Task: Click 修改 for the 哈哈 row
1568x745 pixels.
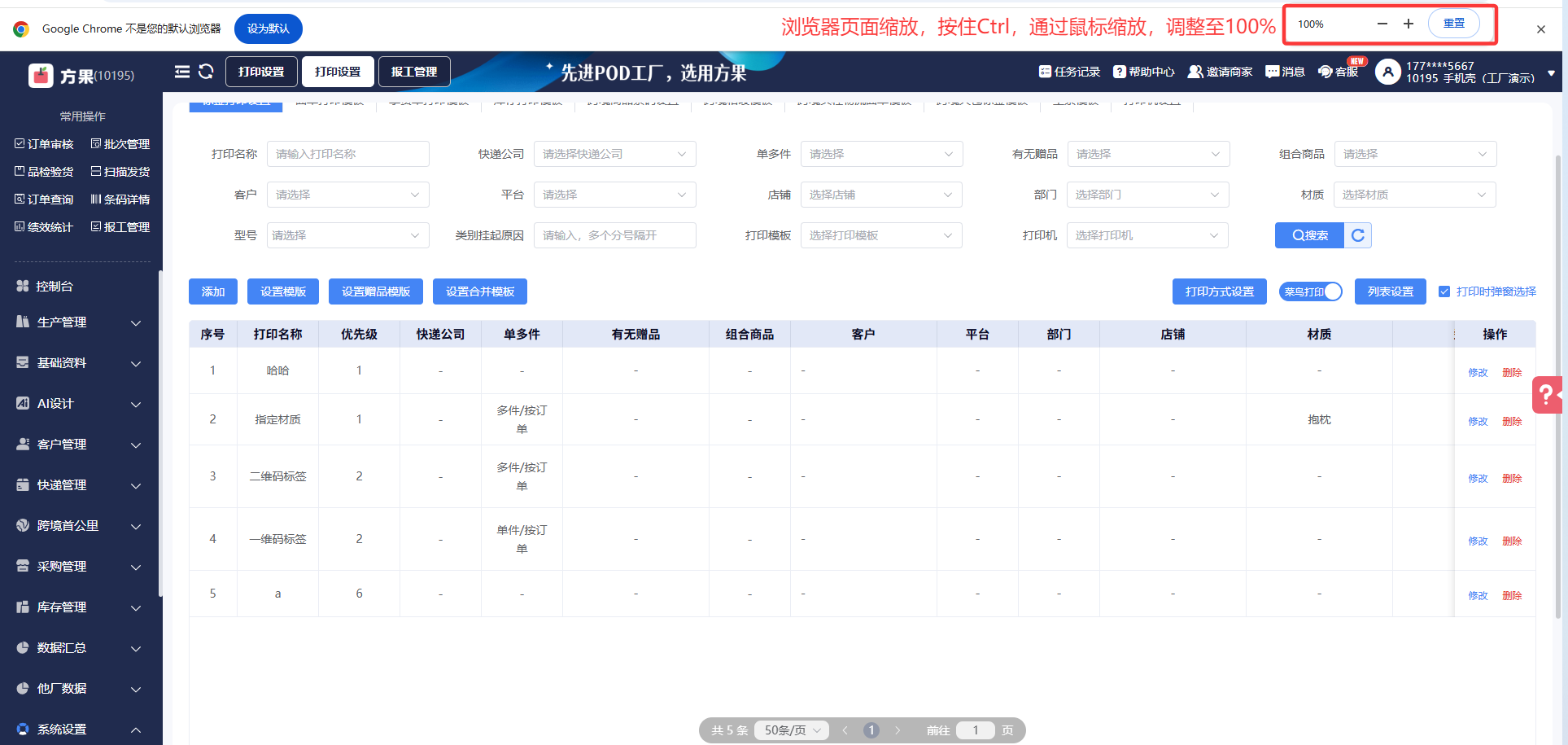Action: (1478, 373)
